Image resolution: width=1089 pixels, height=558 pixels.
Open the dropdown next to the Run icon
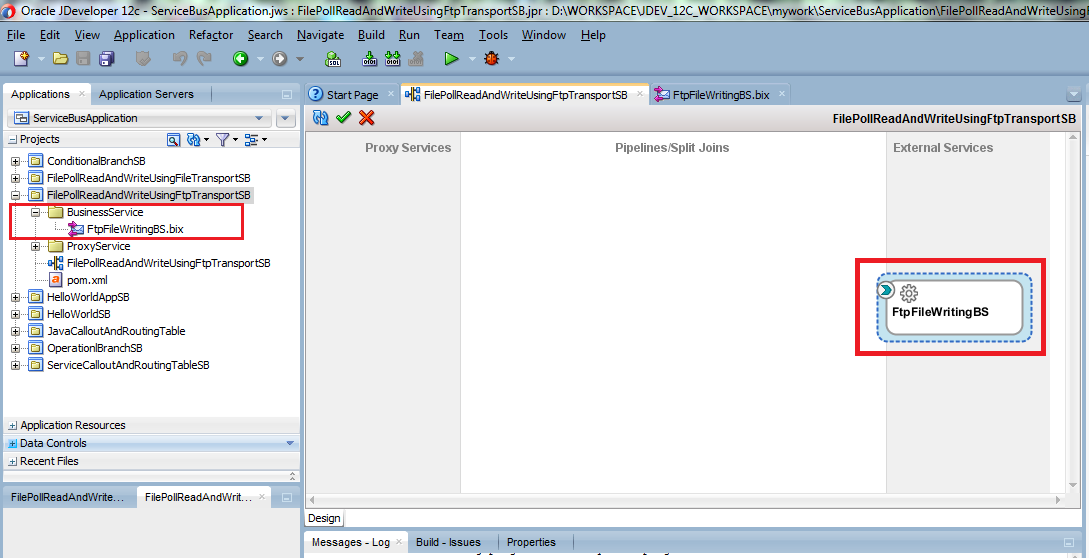(472, 59)
